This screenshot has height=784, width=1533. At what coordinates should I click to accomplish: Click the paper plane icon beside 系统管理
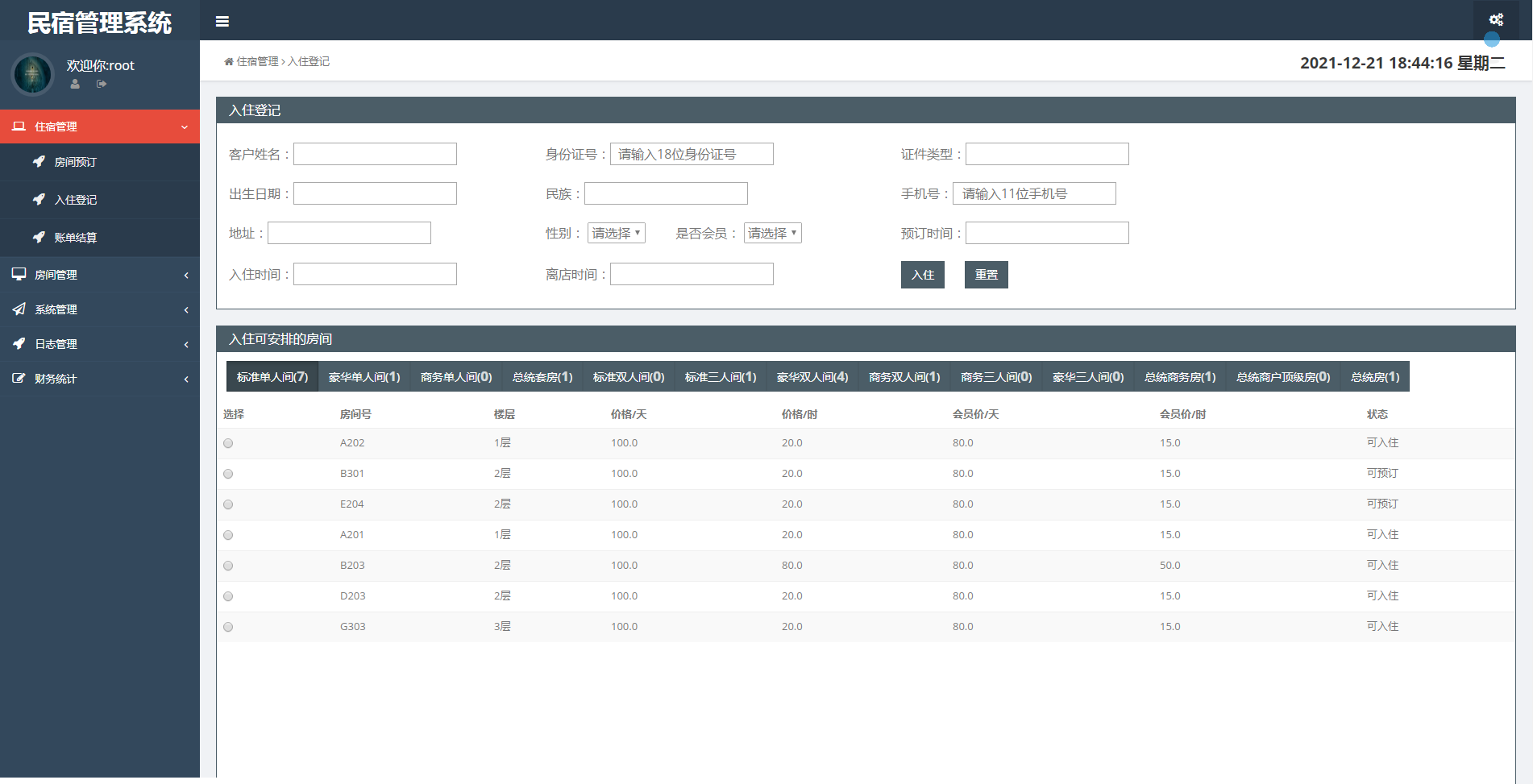(x=19, y=309)
